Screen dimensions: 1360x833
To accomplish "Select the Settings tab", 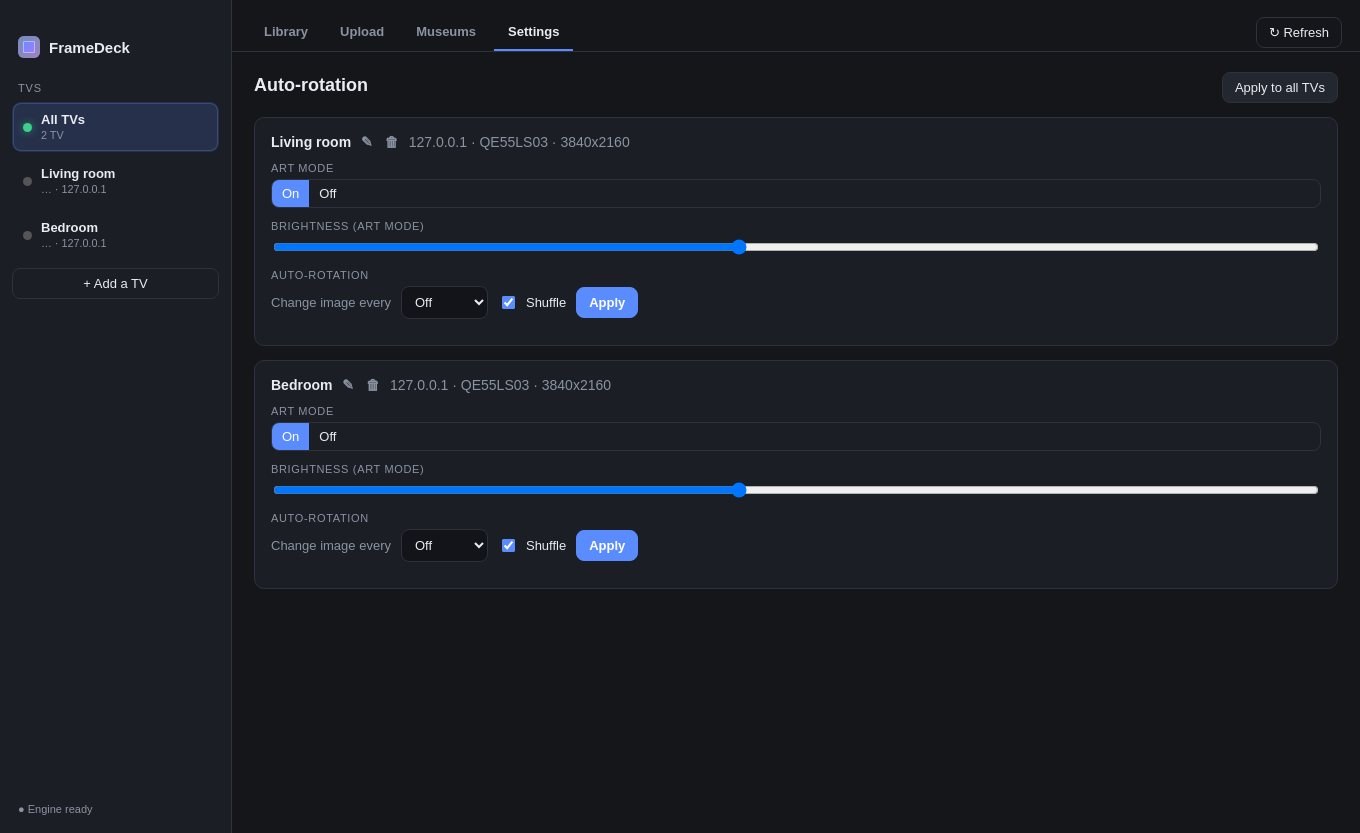I will coord(534,31).
